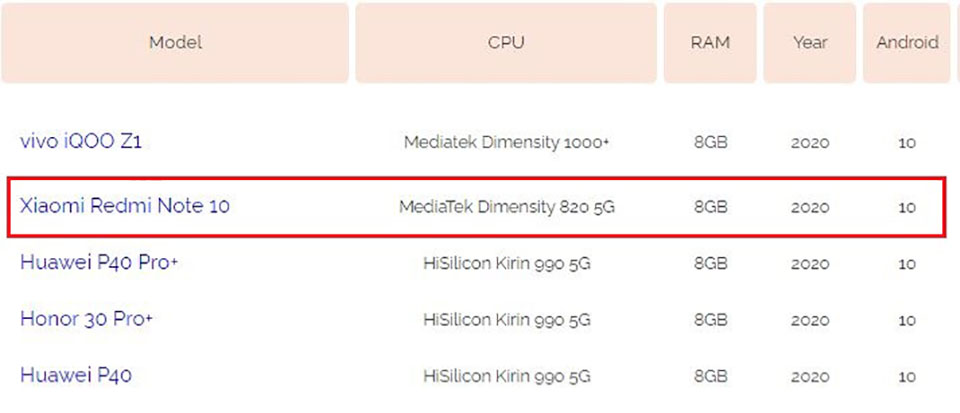The image size is (960, 413).
Task: Sort by the CPU column header
Action: (x=506, y=43)
